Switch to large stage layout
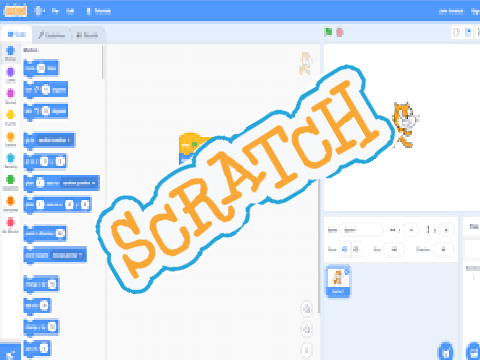 point(468,32)
